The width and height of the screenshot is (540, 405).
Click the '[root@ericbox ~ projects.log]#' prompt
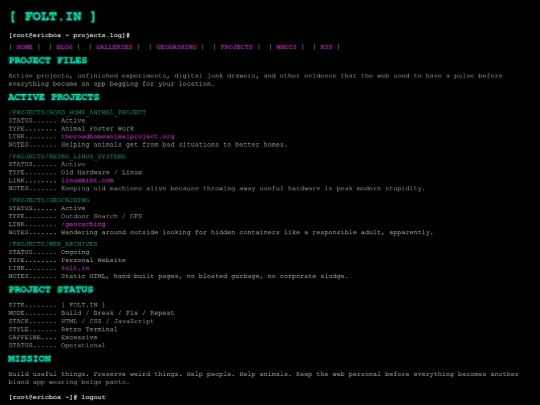pos(69,35)
